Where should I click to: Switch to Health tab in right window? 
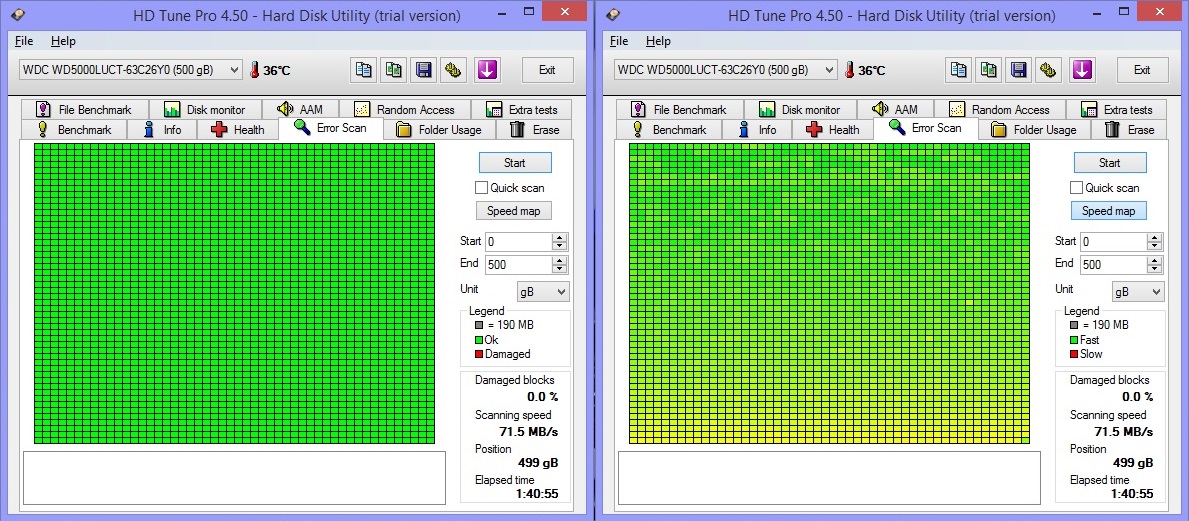click(x=833, y=130)
